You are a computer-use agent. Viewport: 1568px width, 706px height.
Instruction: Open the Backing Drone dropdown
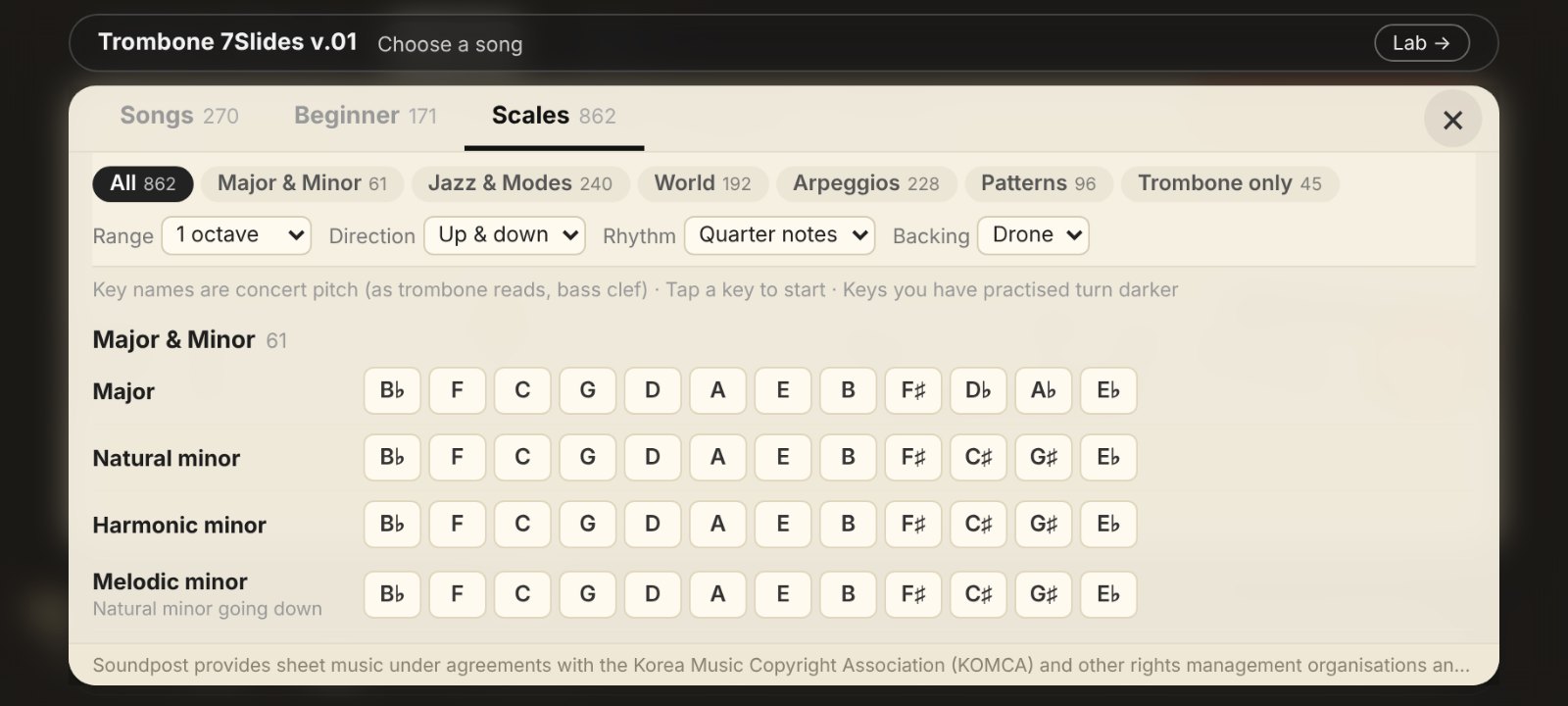[1034, 235]
